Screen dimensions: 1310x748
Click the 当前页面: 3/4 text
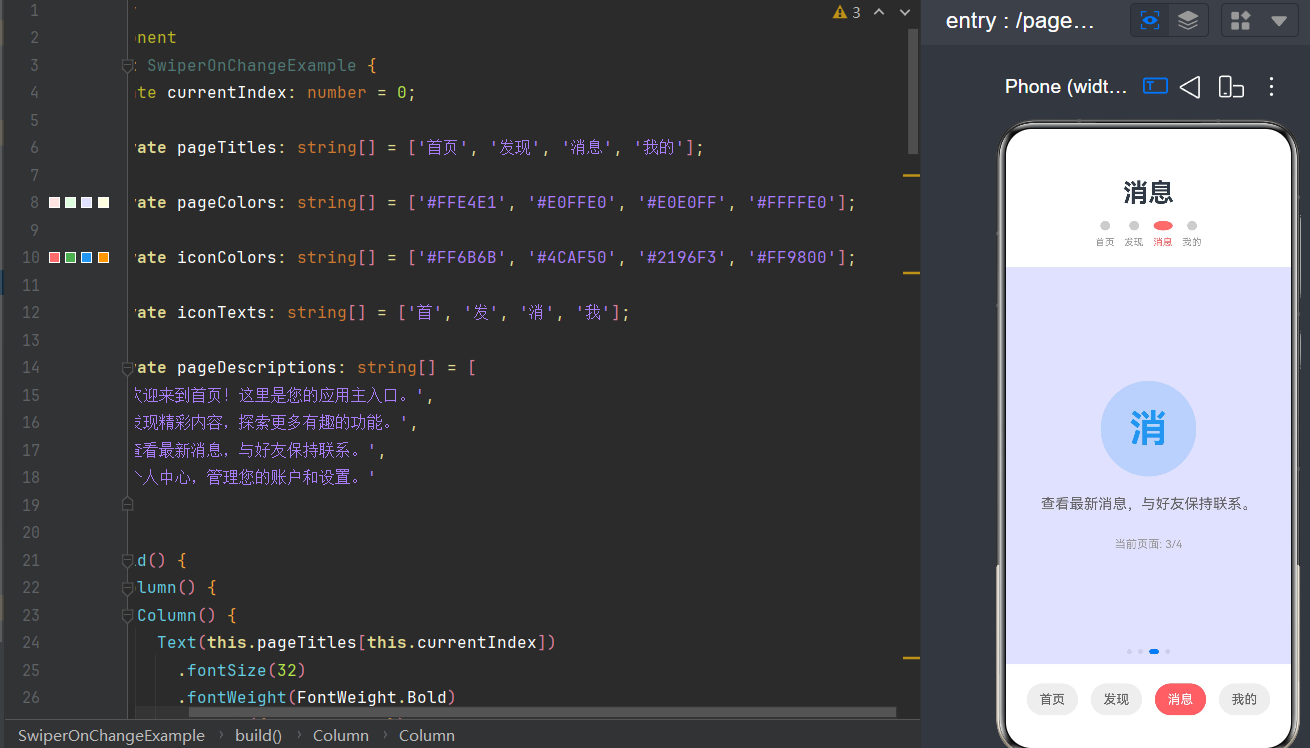pos(1148,544)
